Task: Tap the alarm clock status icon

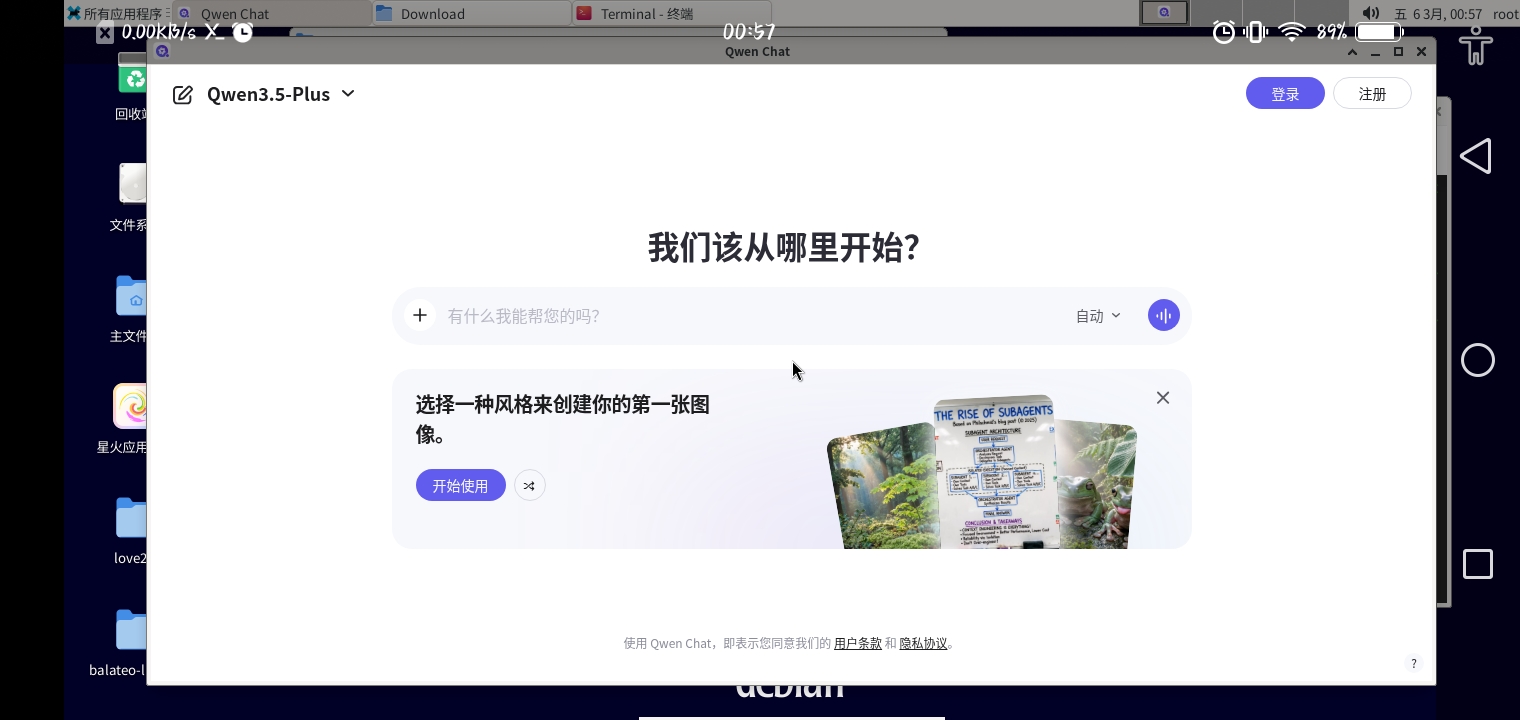Action: click(x=1224, y=32)
